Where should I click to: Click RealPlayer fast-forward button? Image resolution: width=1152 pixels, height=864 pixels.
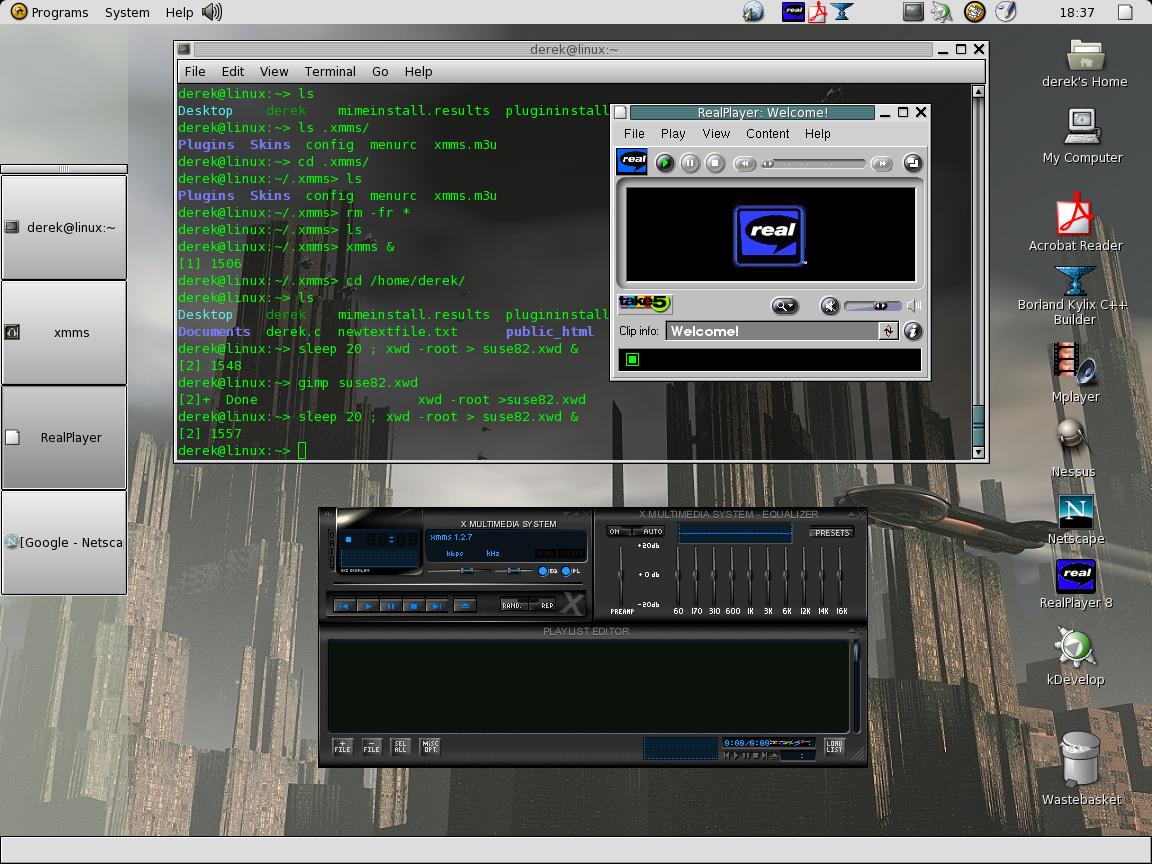(881, 164)
